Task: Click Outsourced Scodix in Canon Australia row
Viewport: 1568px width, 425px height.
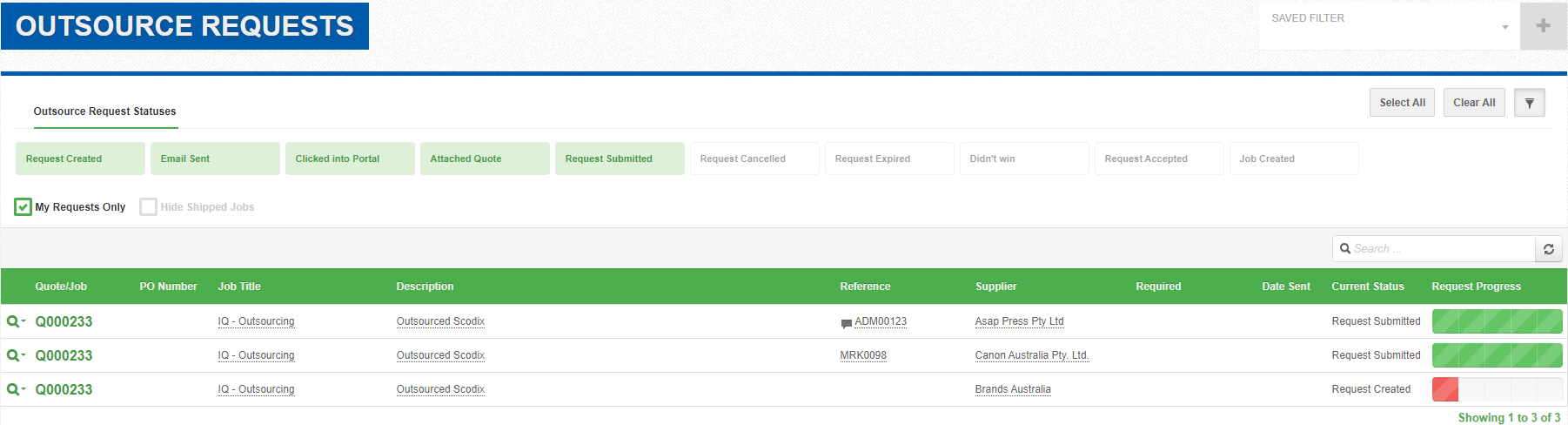Action: coord(440,355)
